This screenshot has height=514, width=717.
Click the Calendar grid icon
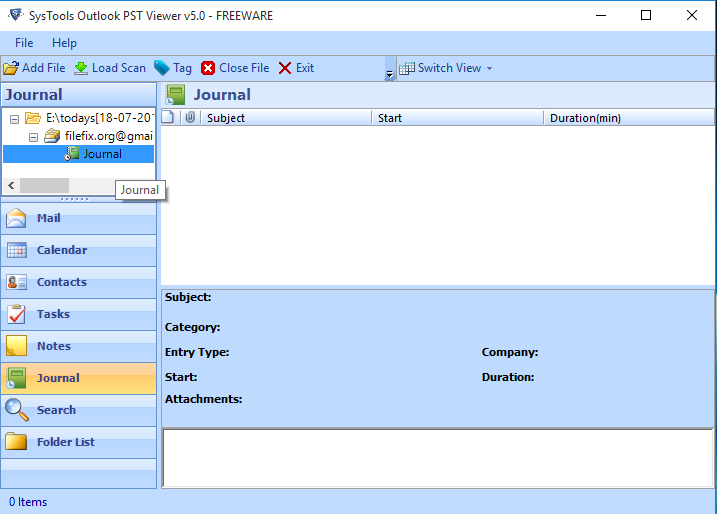pyautogui.click(x=17, y=250)
